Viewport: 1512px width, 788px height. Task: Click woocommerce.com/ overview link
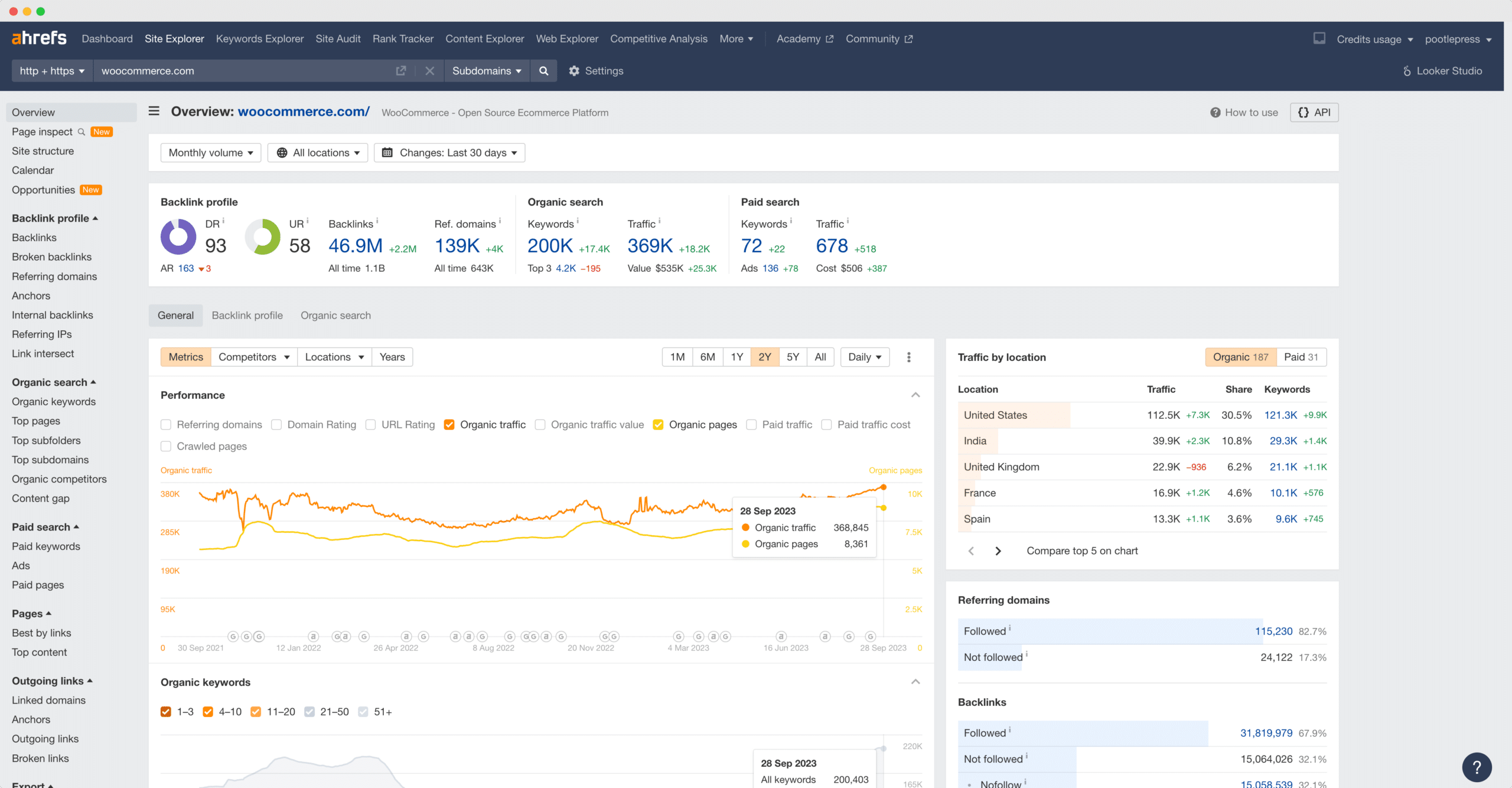pos(304,112)
